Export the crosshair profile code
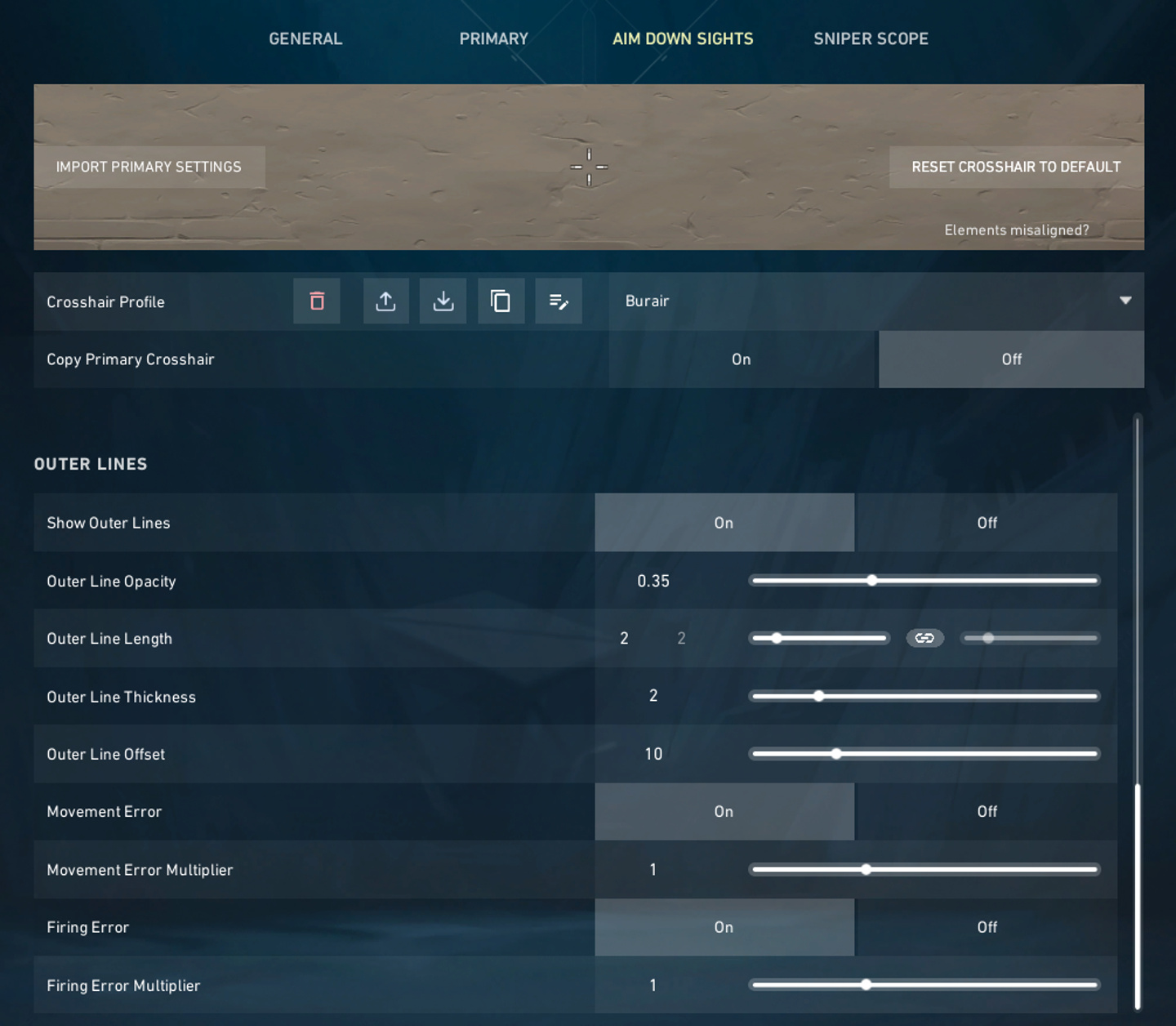The height and width of the screenshot is (1026, 1176). 443,301
